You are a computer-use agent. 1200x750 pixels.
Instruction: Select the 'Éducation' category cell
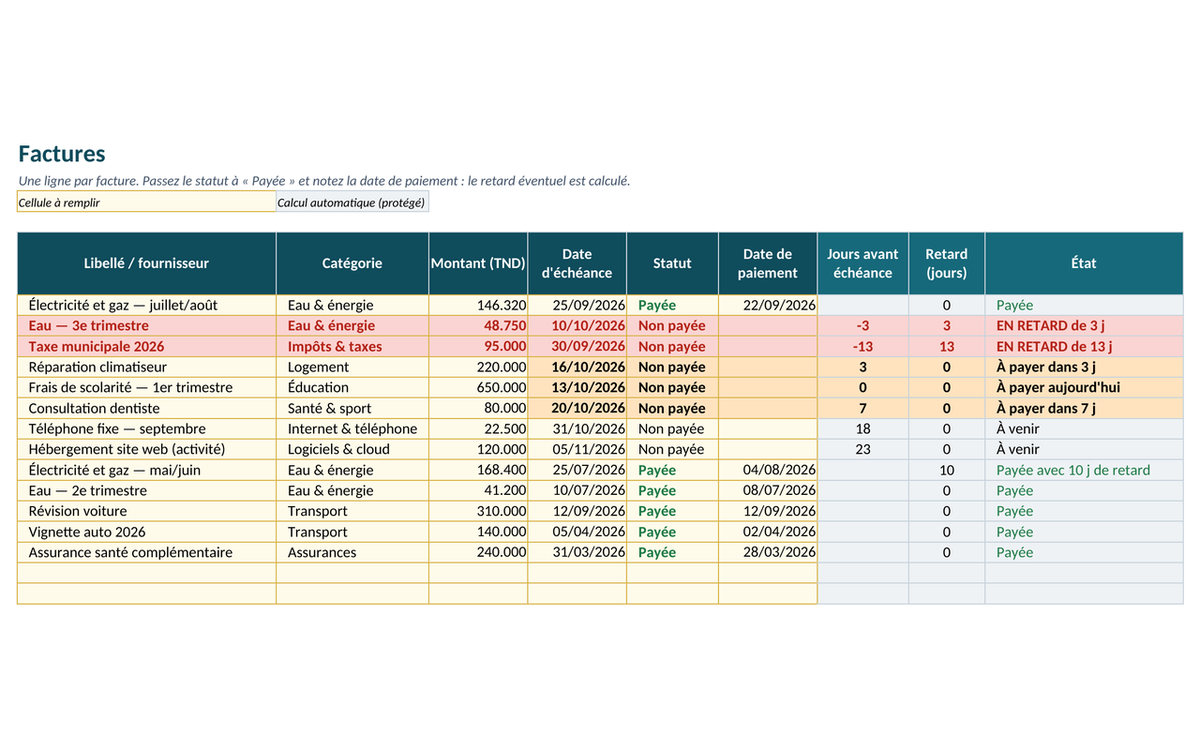(x=352, y=387)
